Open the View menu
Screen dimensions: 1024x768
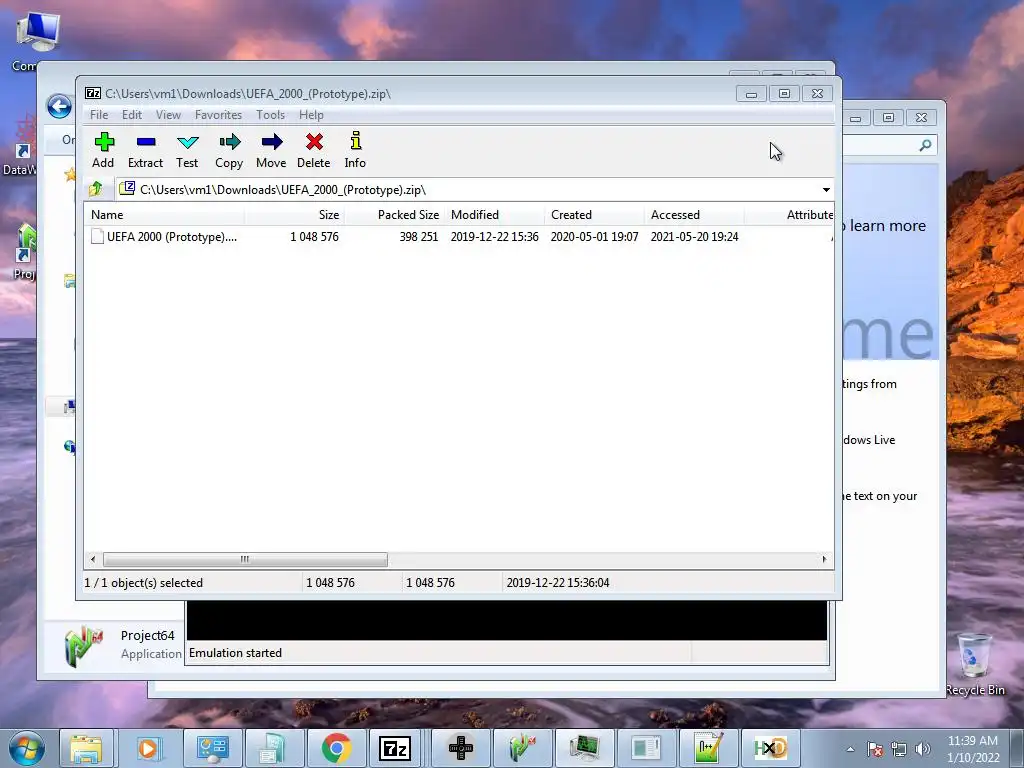[168, 115]
